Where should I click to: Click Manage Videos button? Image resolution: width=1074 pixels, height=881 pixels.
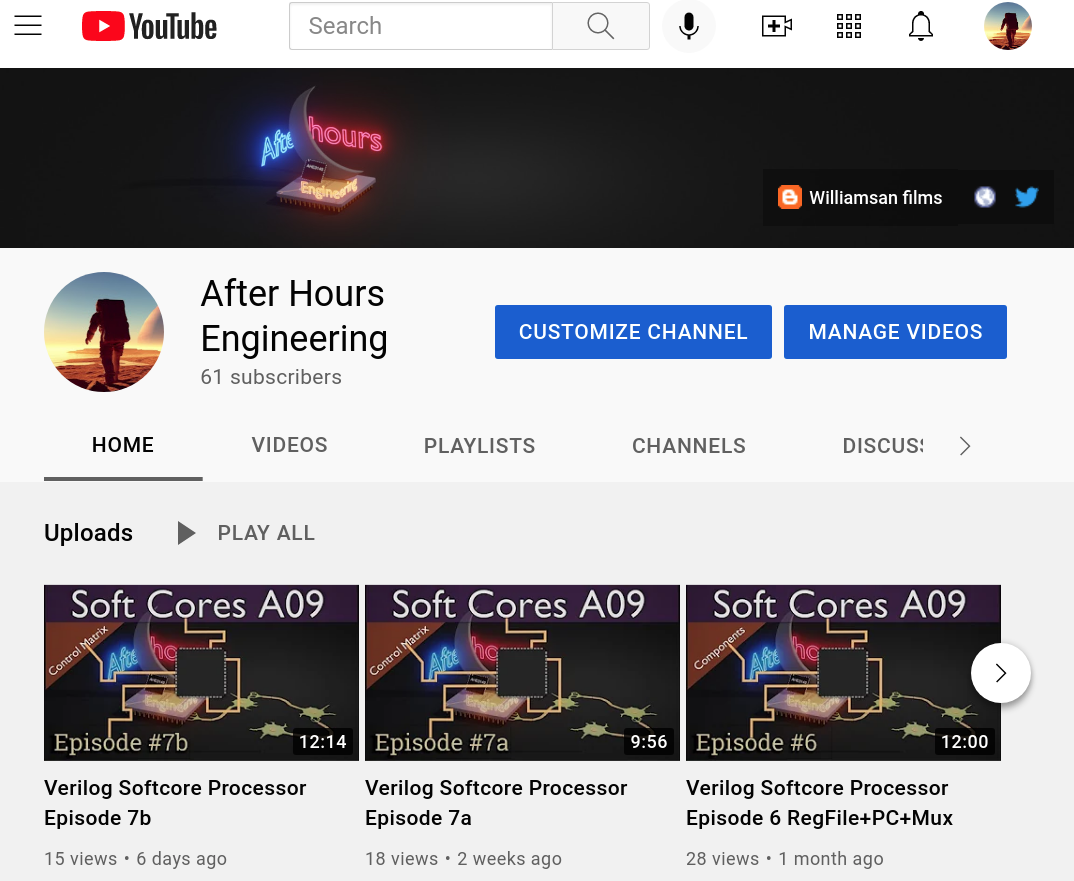(x=895, y=332)
